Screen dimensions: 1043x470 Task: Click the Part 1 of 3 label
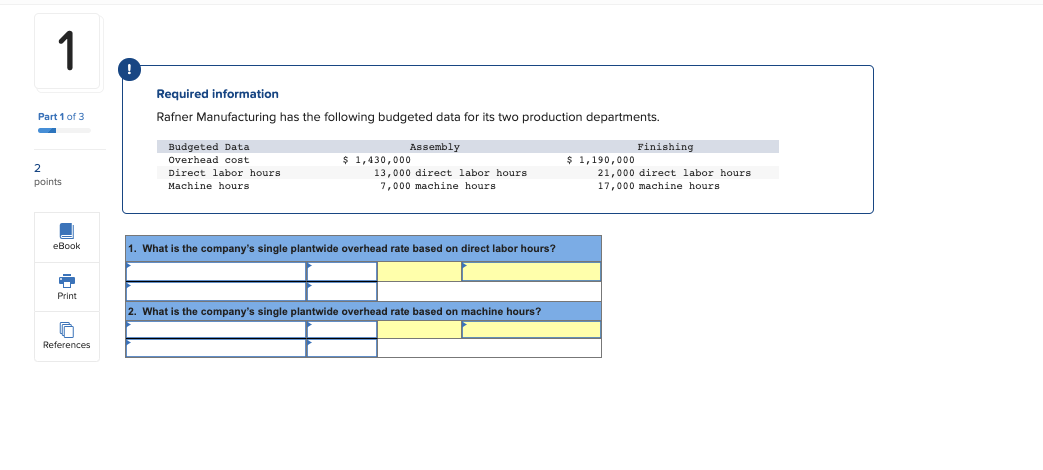click(x=61, y=116)
